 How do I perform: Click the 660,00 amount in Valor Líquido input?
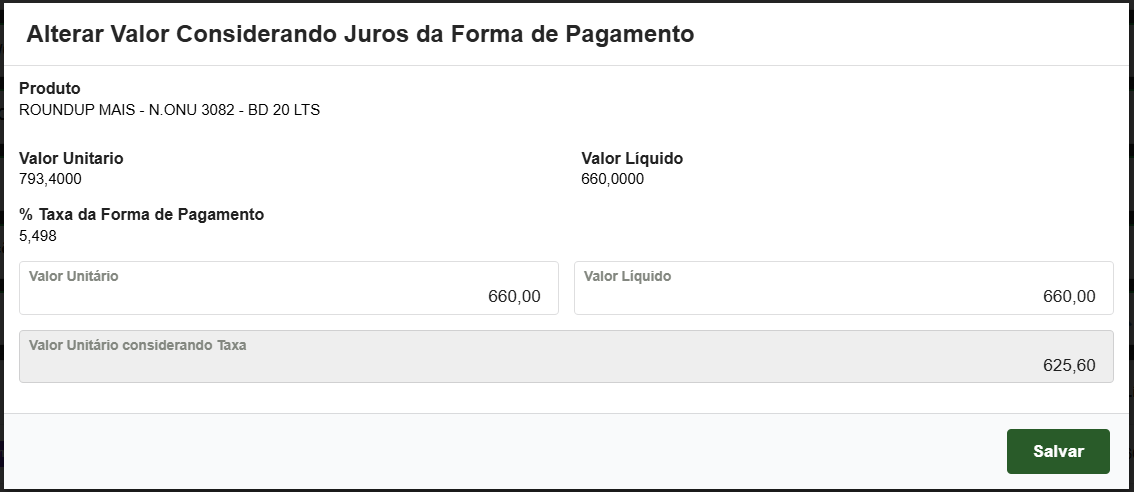(x=1069, y=297)
